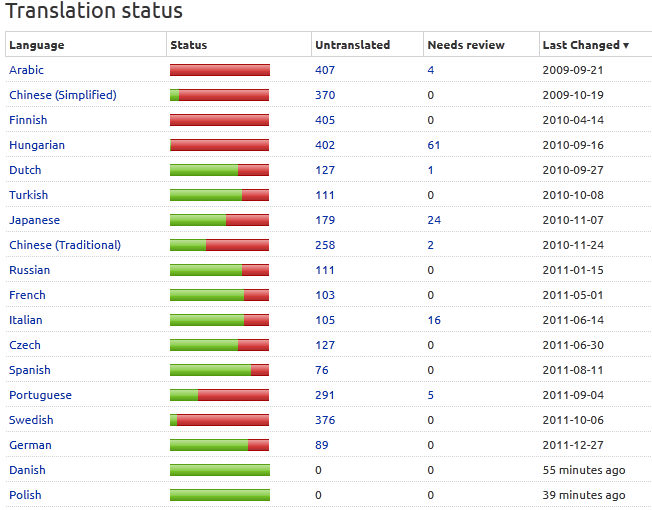
Task: Open 24 Japanese strings needing review
Action: point(434,220)
